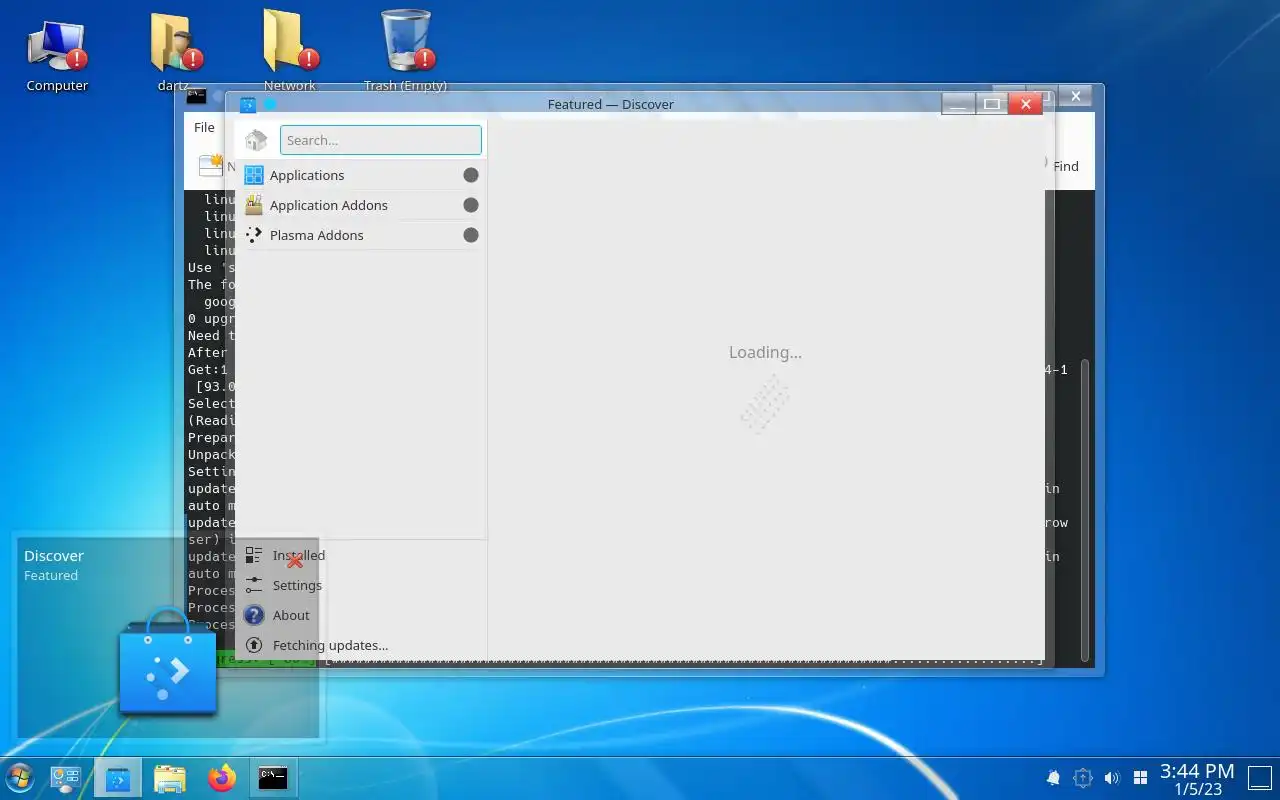Click the Discover window menu icon in the title bar

(248, 104)
